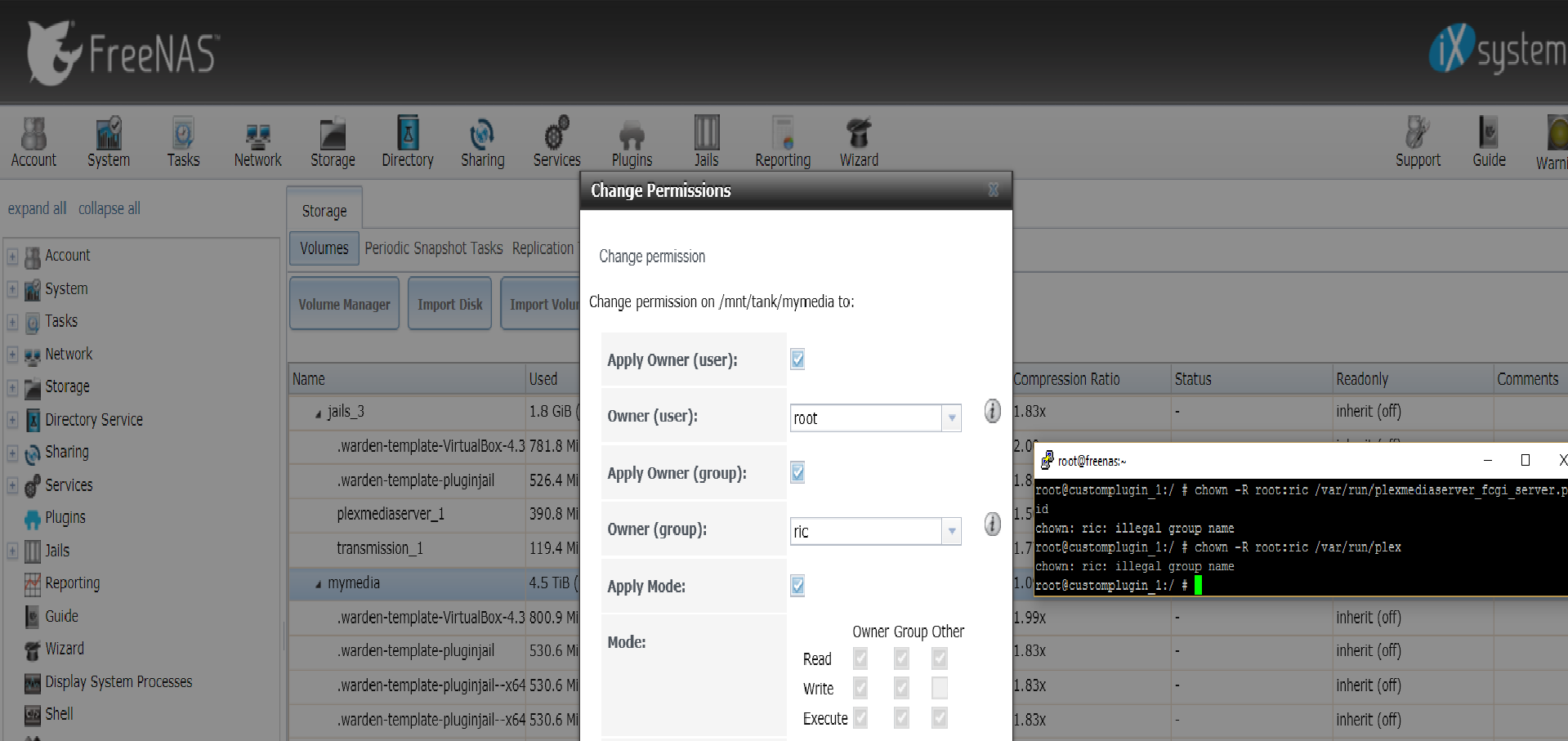Toggle the Apply Owner (group) checkbox
The height and width of the screenshot is (741, 1568).
click(797, 472)
